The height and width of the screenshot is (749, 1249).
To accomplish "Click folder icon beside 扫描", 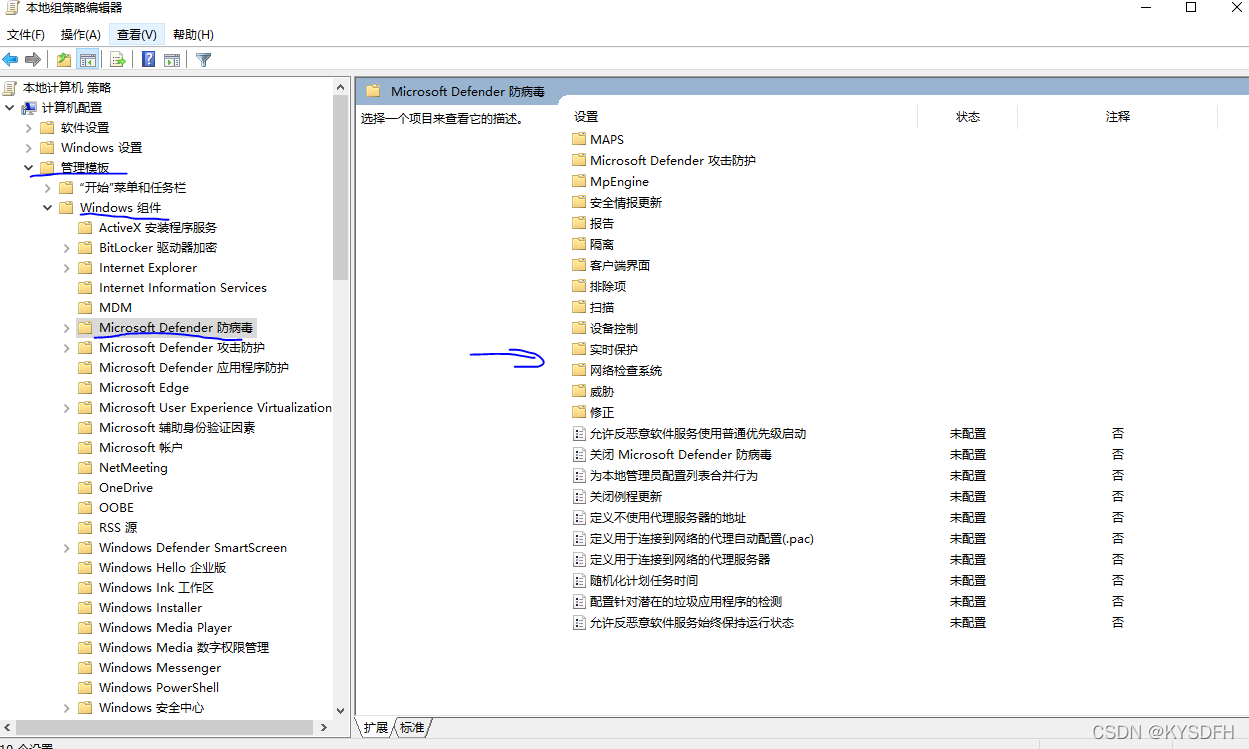I will [578, 307].
